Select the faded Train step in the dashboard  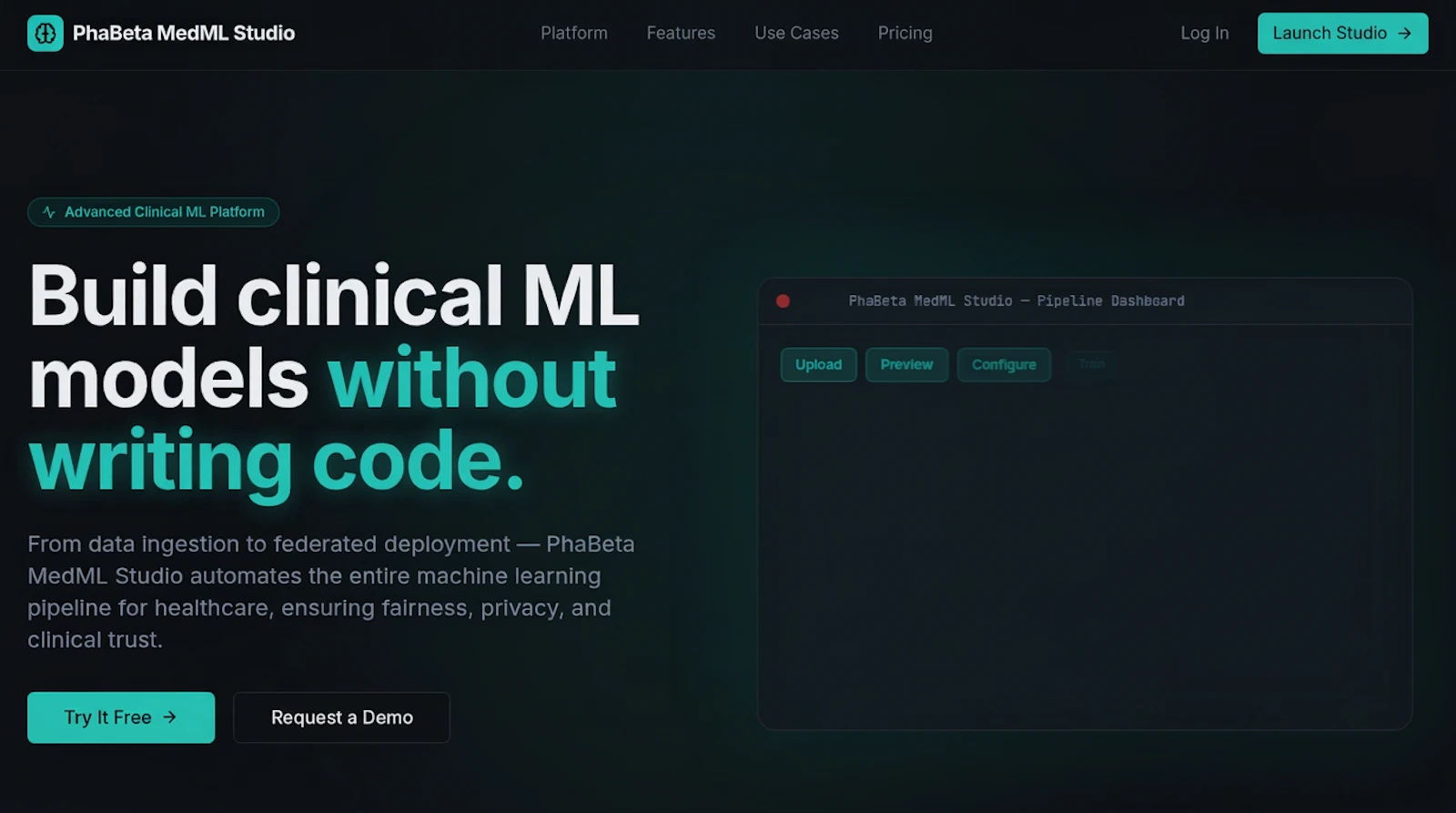pos(1091,364)
